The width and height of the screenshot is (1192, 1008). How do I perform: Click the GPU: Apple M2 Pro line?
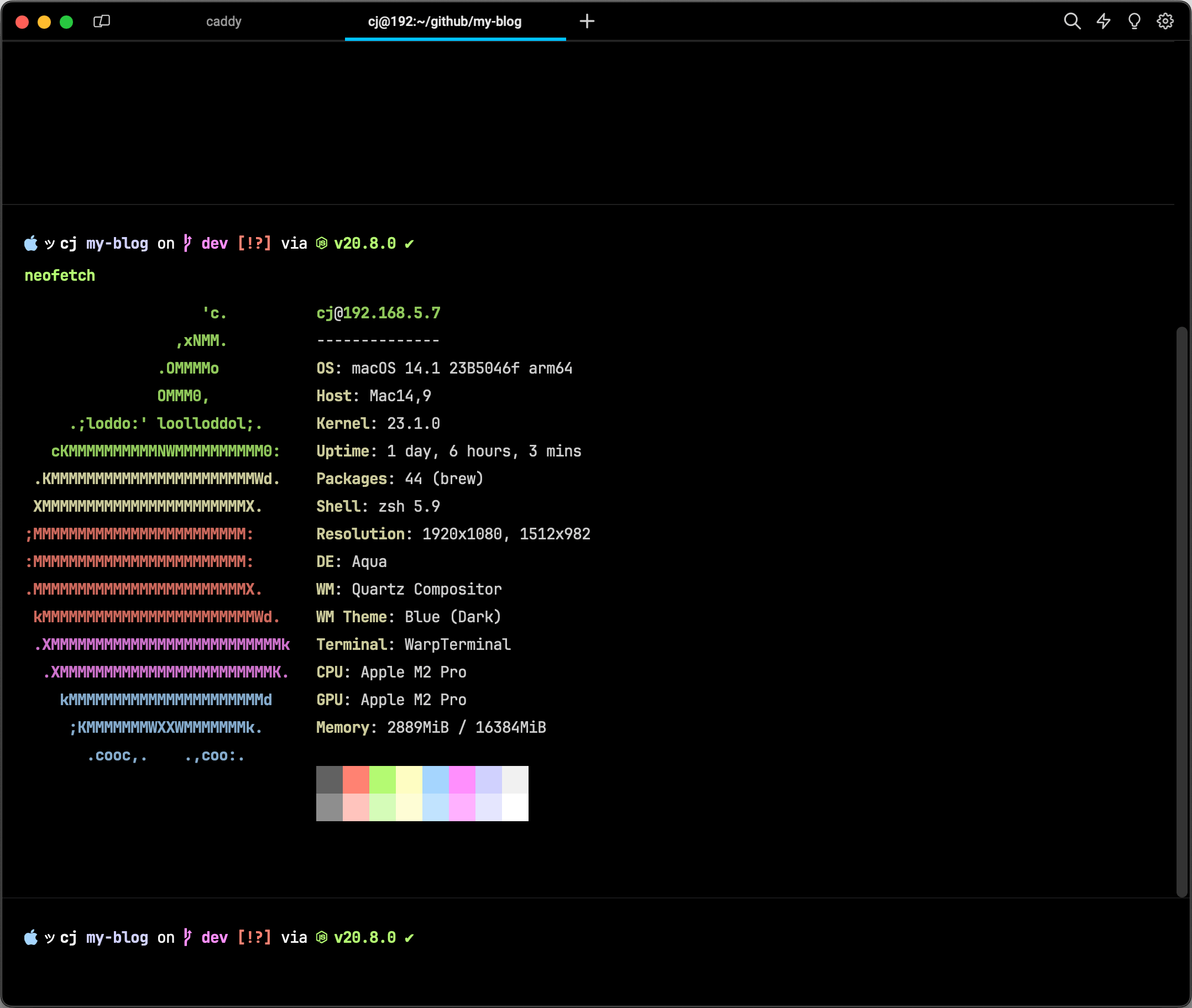391,700
